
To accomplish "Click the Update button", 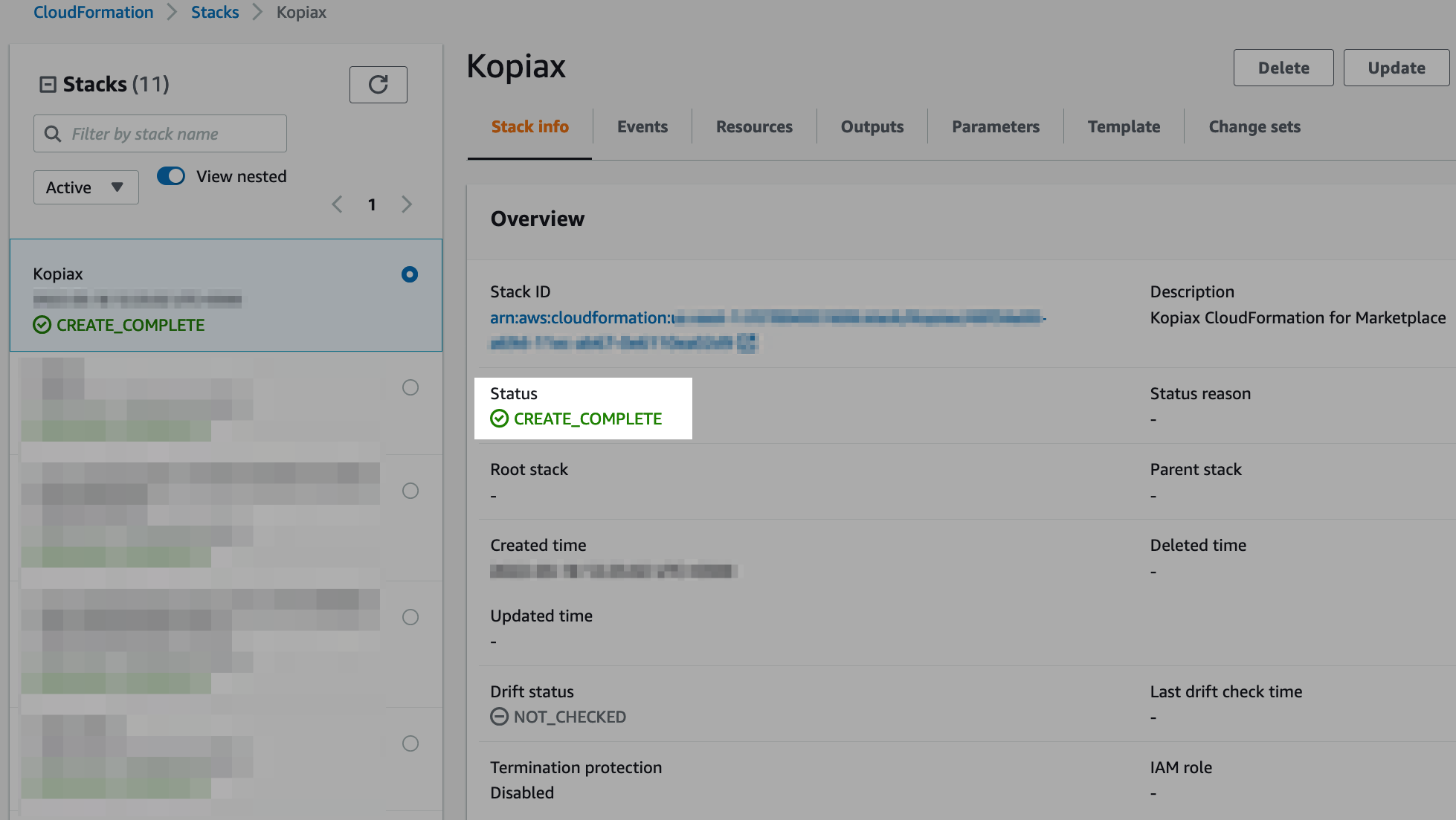I will pyautogui.click(x=1397, y=68).
